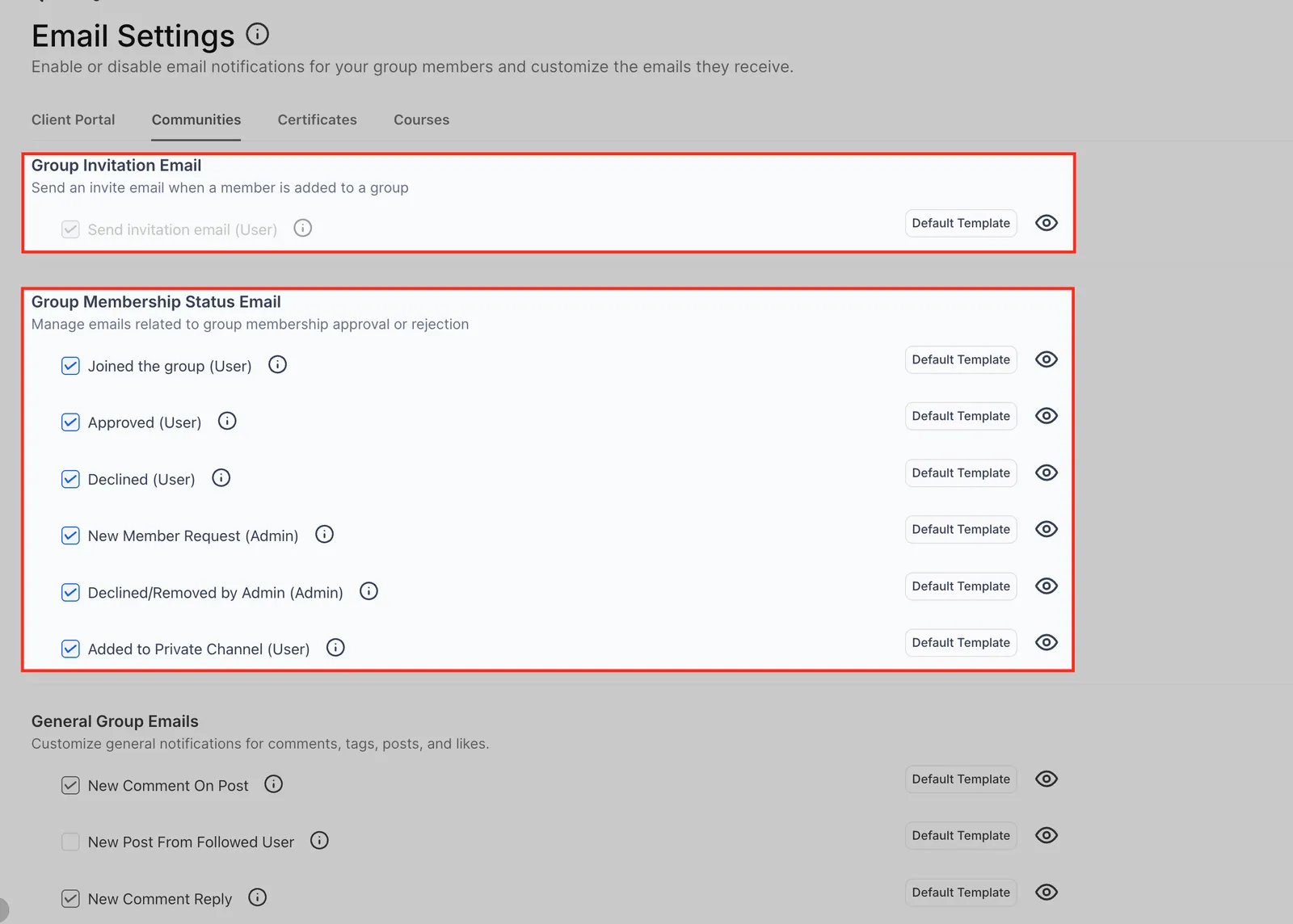Preview the Approved (User) email
The height and width of the screenshot is (924, 1293).
tap(1047, 416)
